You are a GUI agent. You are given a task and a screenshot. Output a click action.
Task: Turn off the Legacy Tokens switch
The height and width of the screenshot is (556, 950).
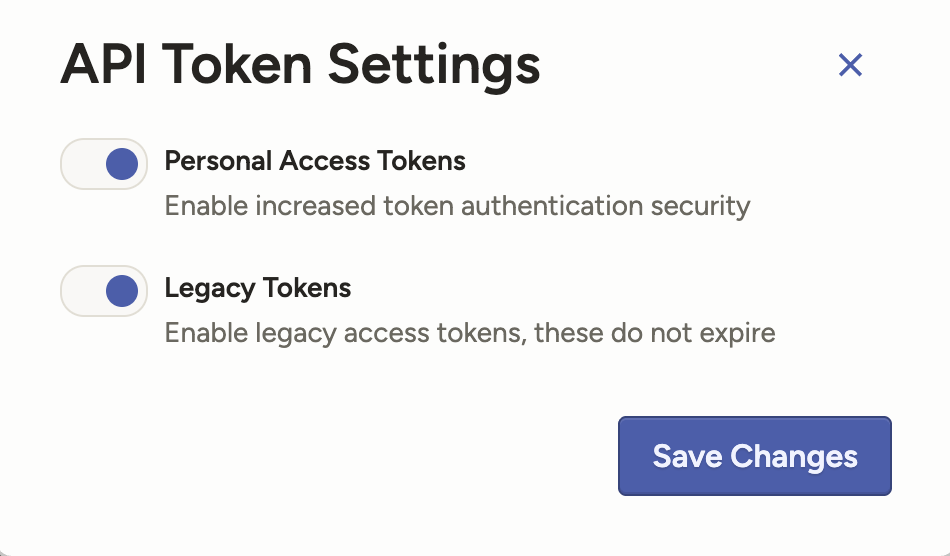(104, 291)
